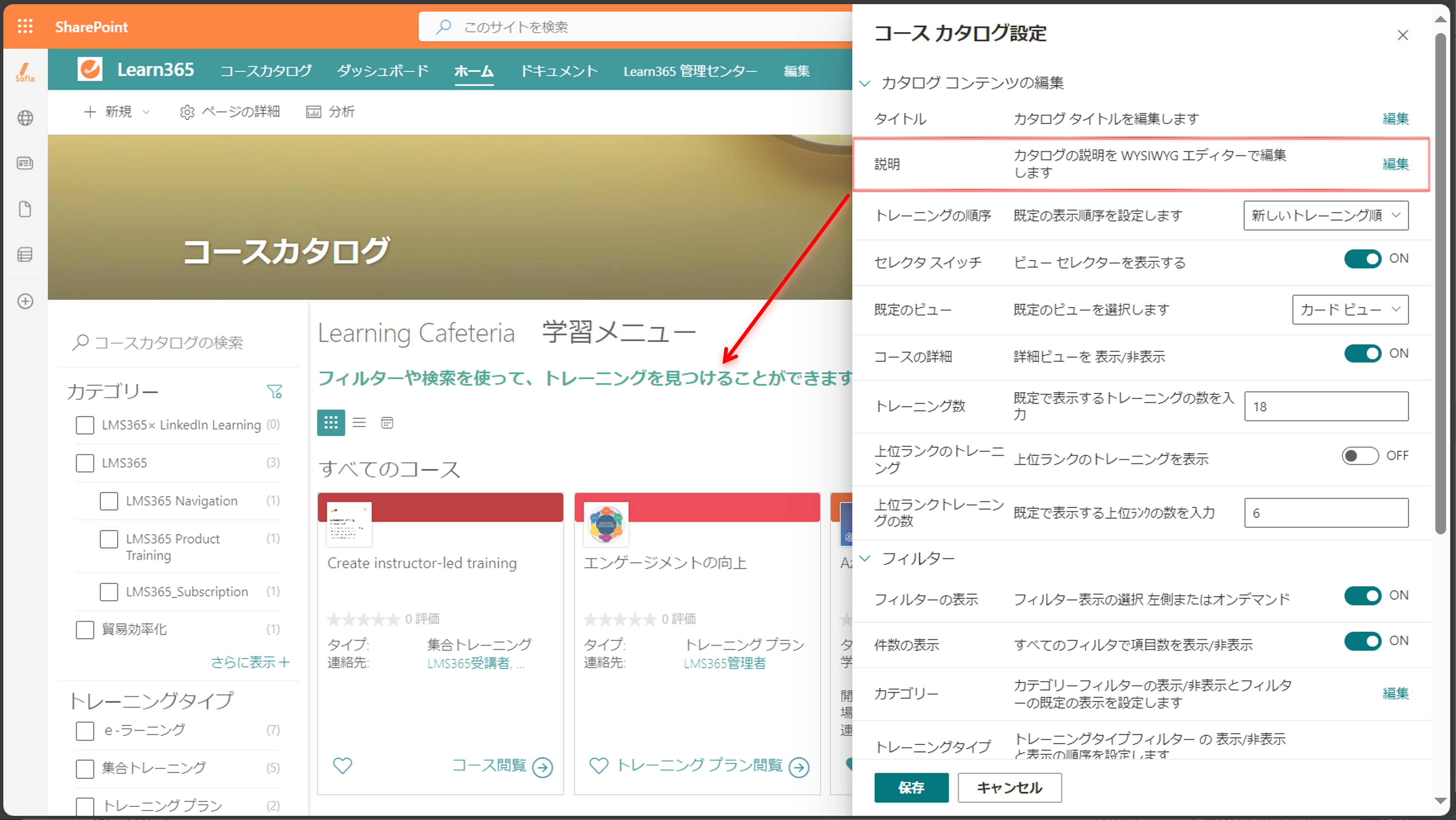
Task: Open the lists icon in left sidebar
Action: click(x=25, y=255)
